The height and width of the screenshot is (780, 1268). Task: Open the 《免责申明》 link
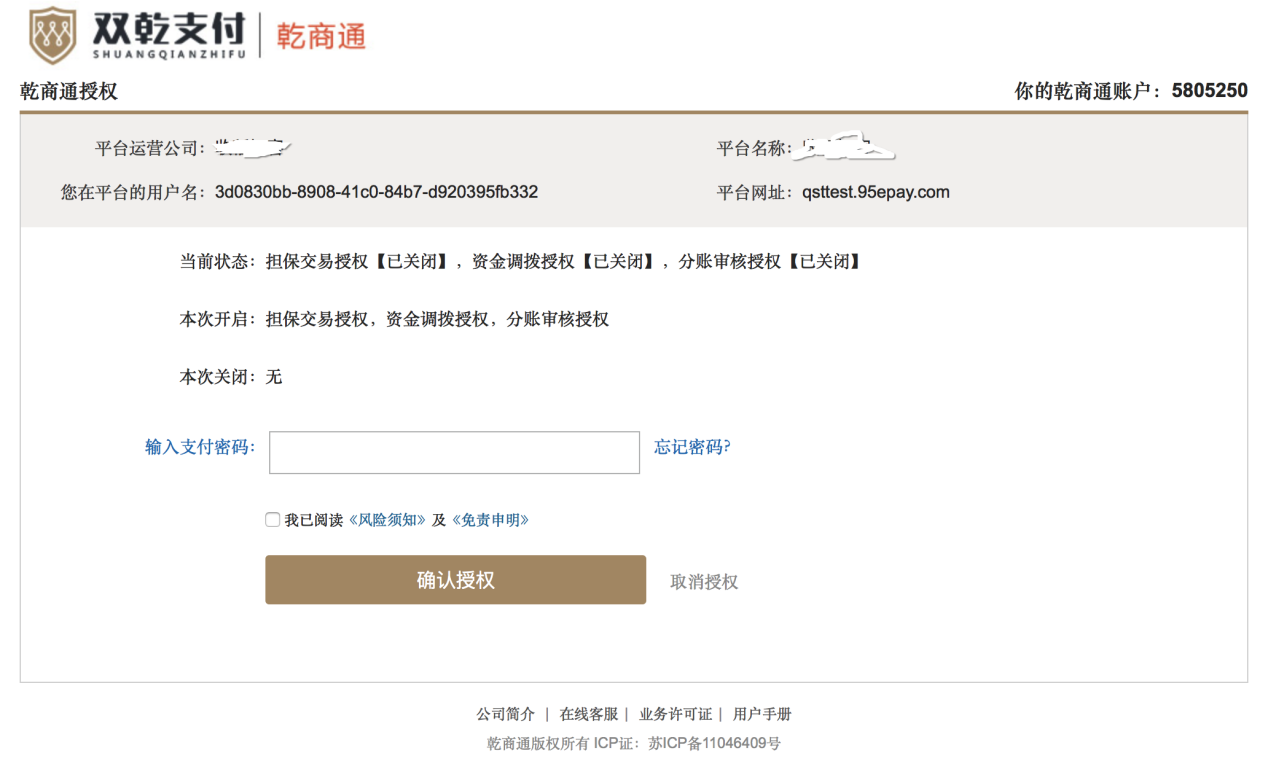point(490,520)
